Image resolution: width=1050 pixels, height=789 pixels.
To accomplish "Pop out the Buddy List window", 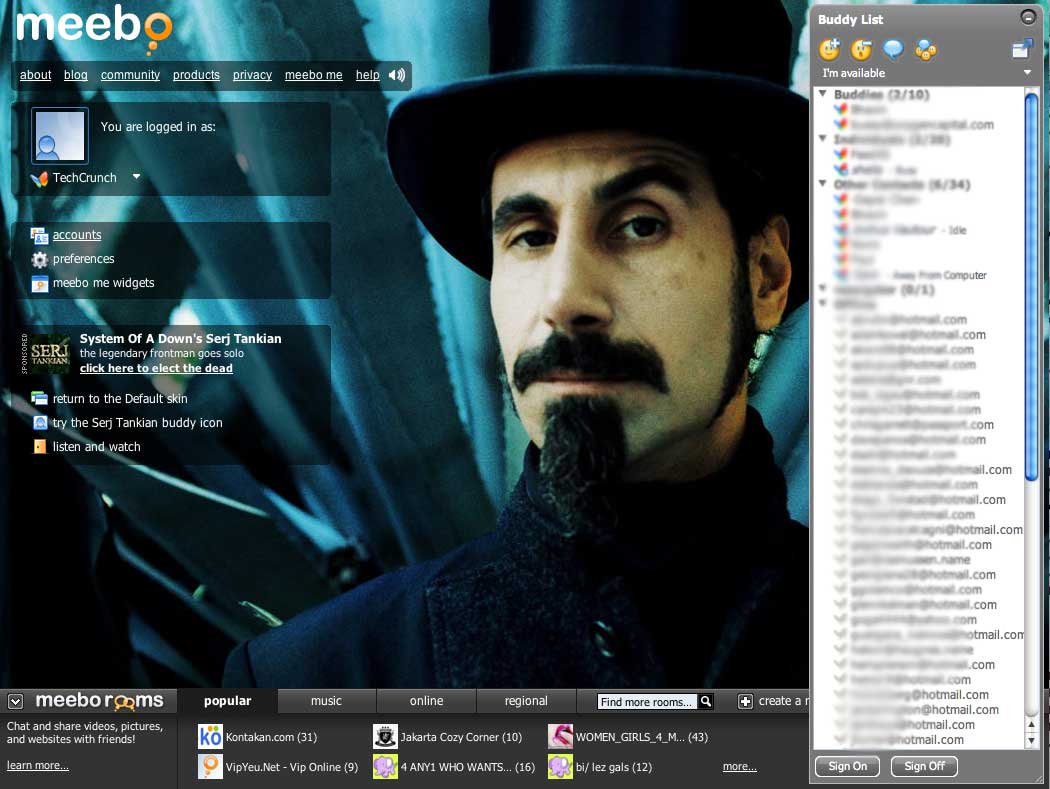I will coord(1021,49).
